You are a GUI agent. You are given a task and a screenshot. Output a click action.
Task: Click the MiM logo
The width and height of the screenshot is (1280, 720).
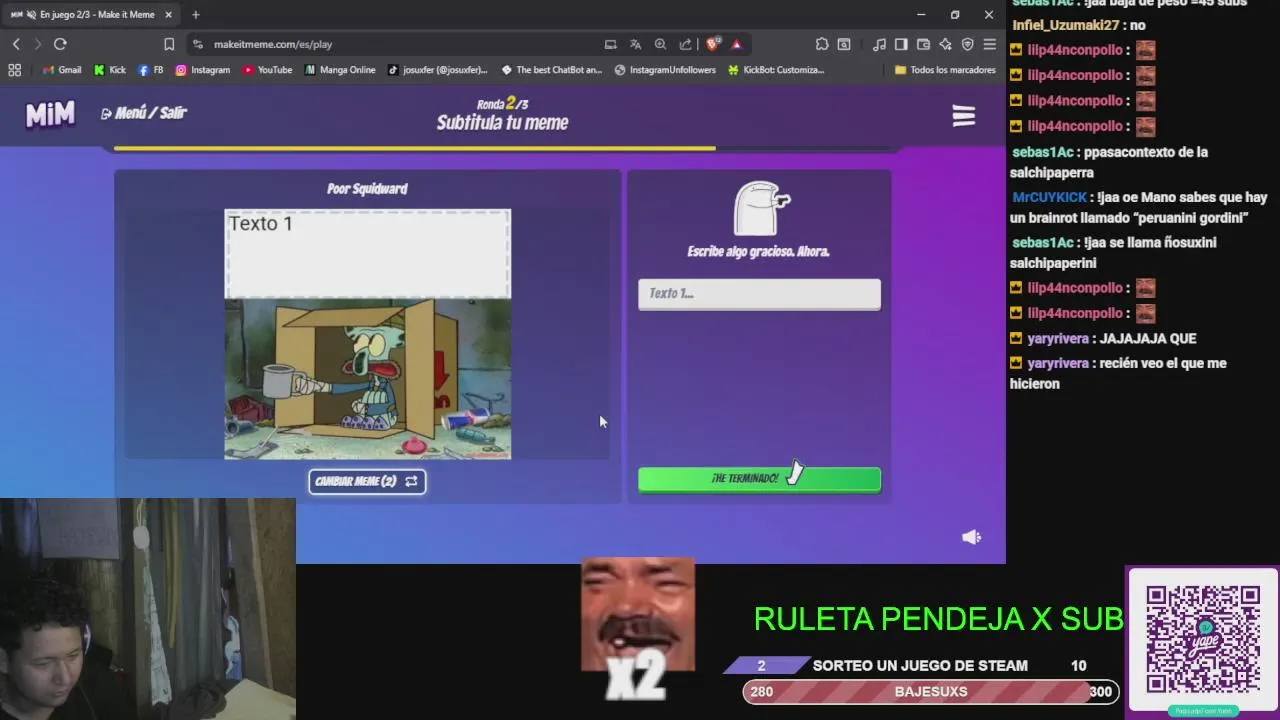50,114
